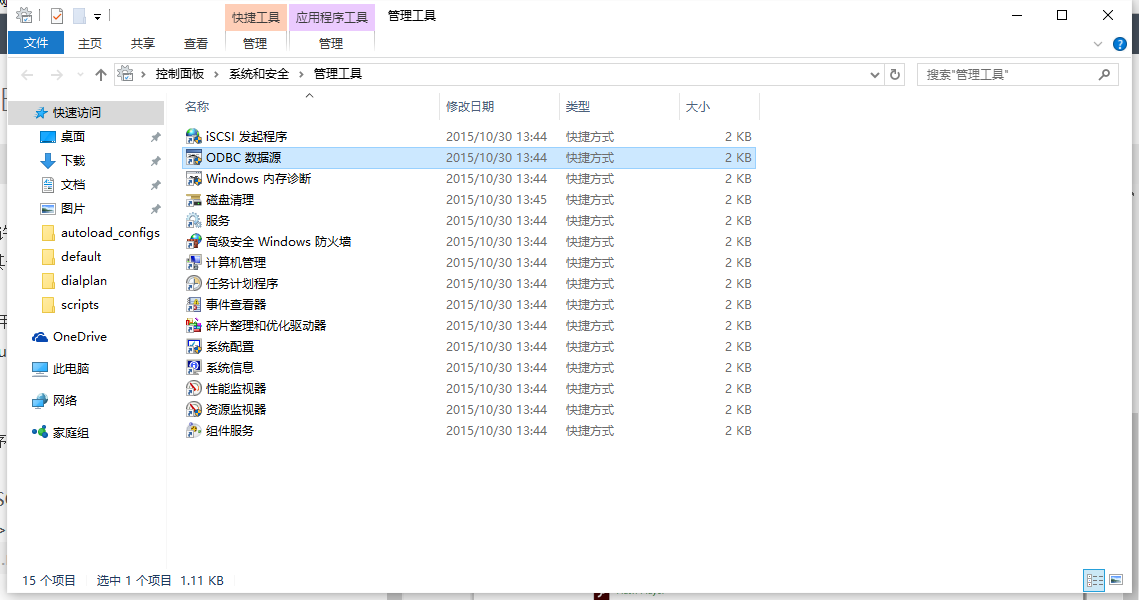1139x600 pixels.
Task: Switch to large thumbnail view in status bar
Action: (1117, 580)
